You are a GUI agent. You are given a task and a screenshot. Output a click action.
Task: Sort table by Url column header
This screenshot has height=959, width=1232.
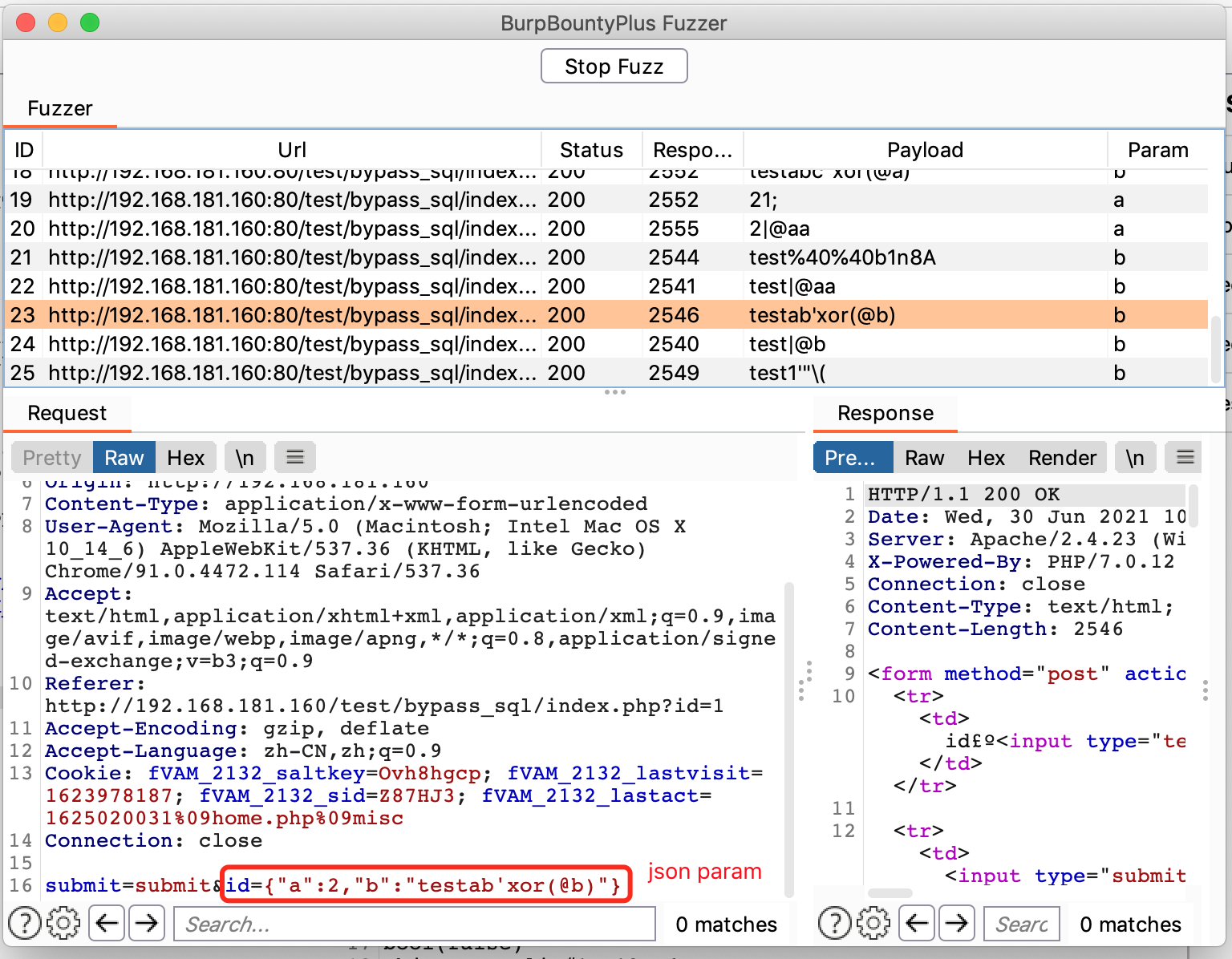(292, 150)
